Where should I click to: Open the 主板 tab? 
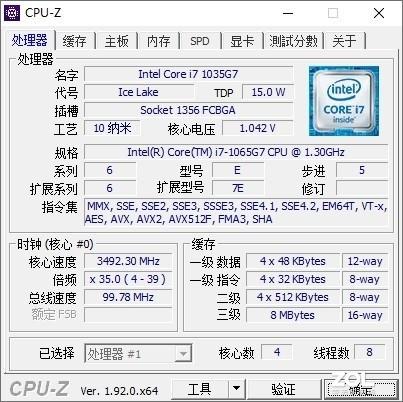[x=117, y=41]
